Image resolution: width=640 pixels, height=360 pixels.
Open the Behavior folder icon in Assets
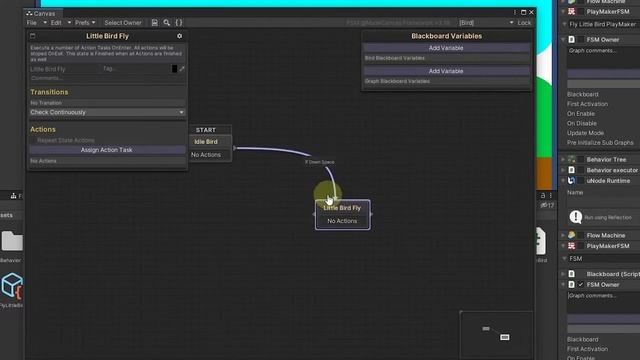tap(11, 241)
